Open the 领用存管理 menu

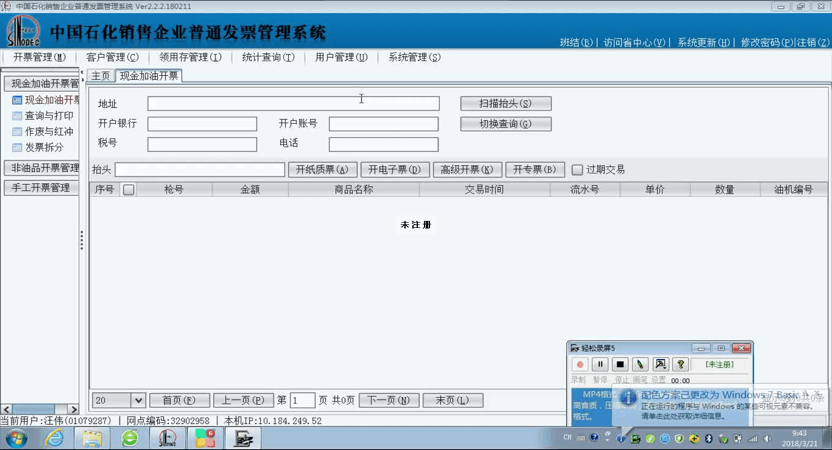point(190,57)
